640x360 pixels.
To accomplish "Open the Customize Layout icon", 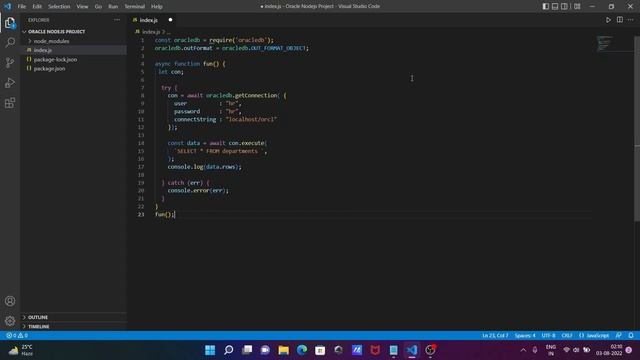I will click(577, 6).
